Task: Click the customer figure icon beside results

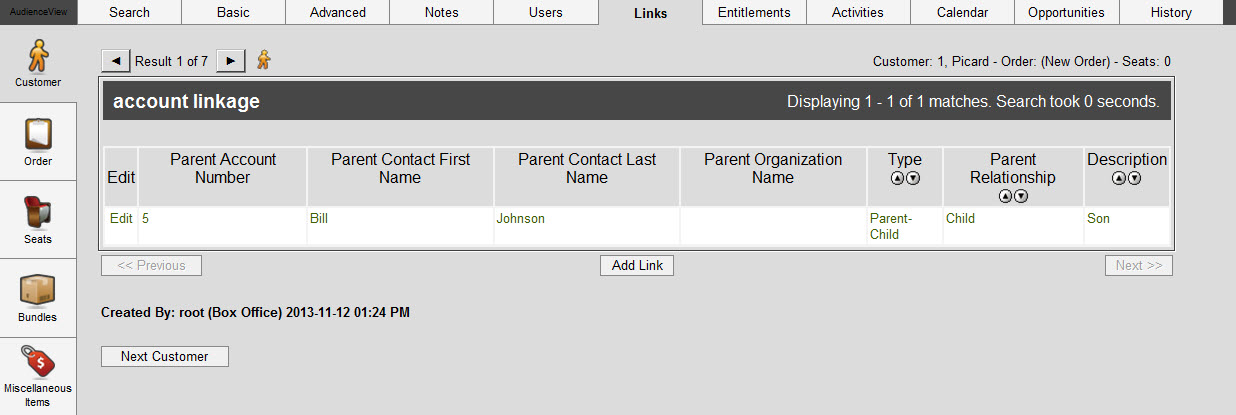Action: click(x=264, y=61)
